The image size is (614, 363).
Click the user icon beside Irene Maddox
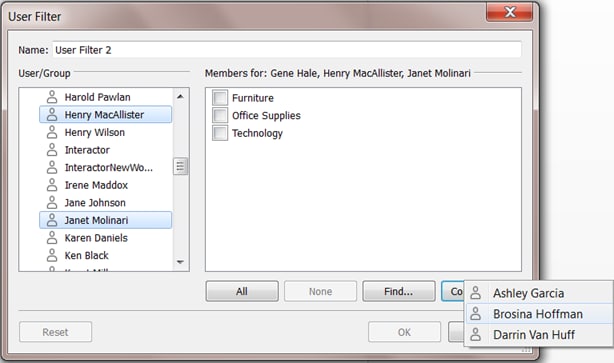pyautogui.click(x=52, y=185)
